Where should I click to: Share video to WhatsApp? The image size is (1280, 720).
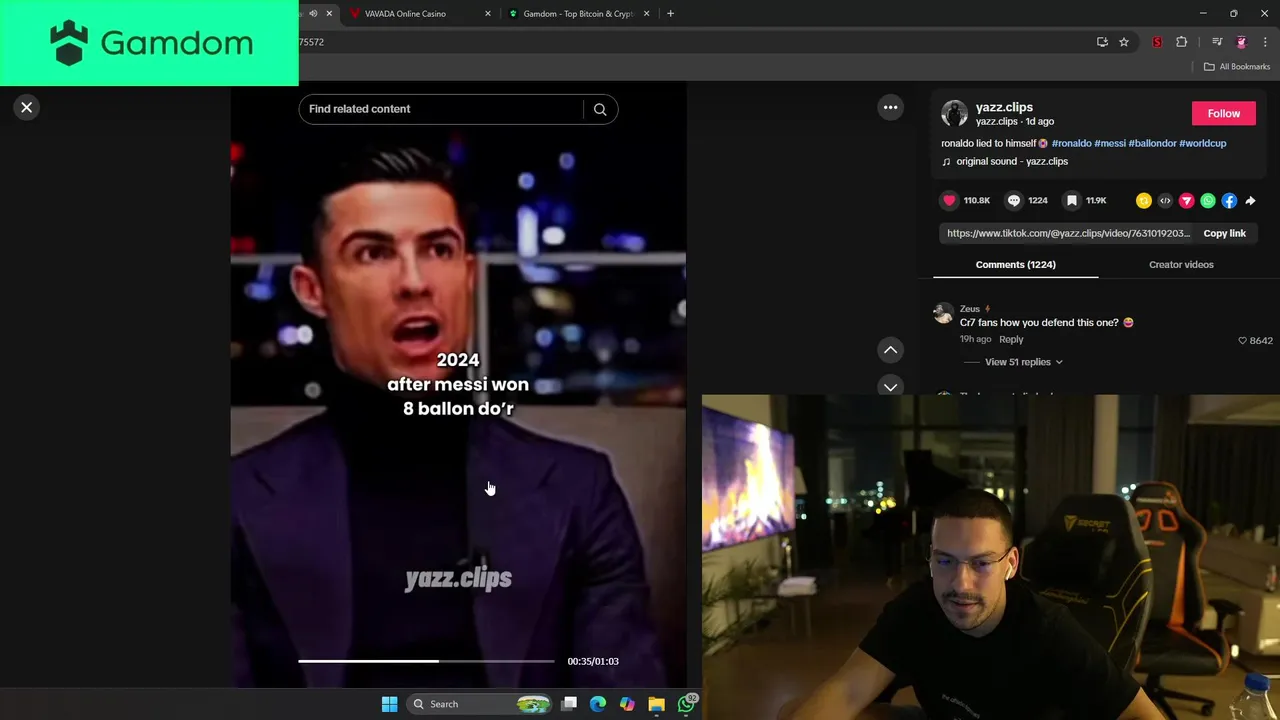point(1208,201)
